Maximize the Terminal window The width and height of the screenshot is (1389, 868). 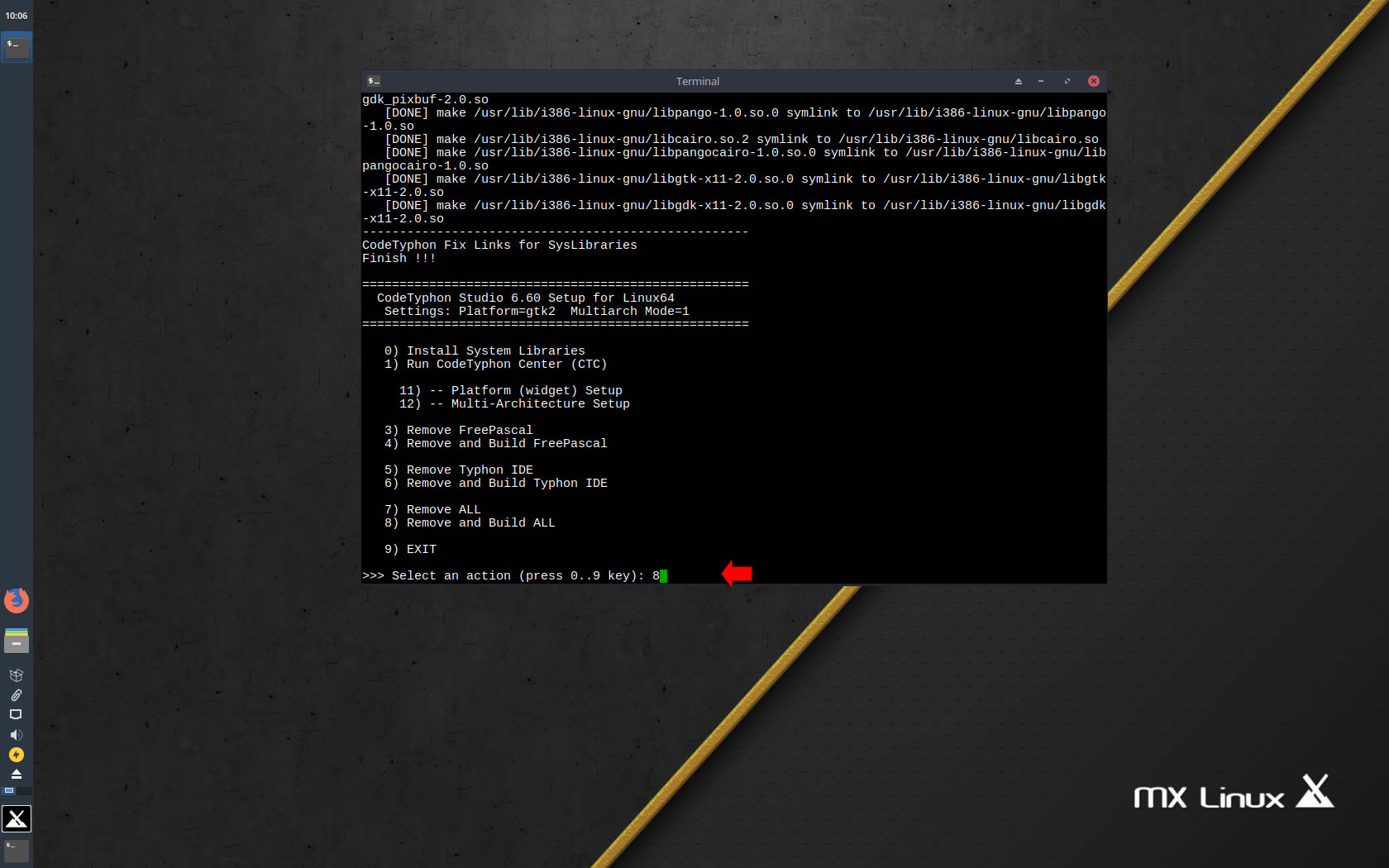(x=1067, y=81)
